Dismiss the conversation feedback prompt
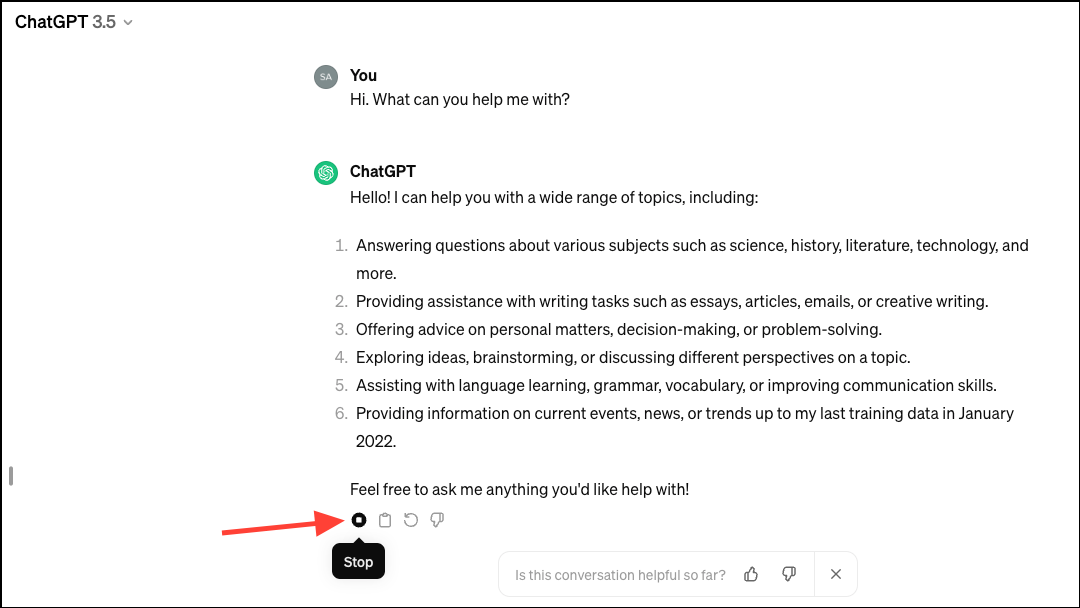Screen dimensions: 1080x608 click(835, 574)
